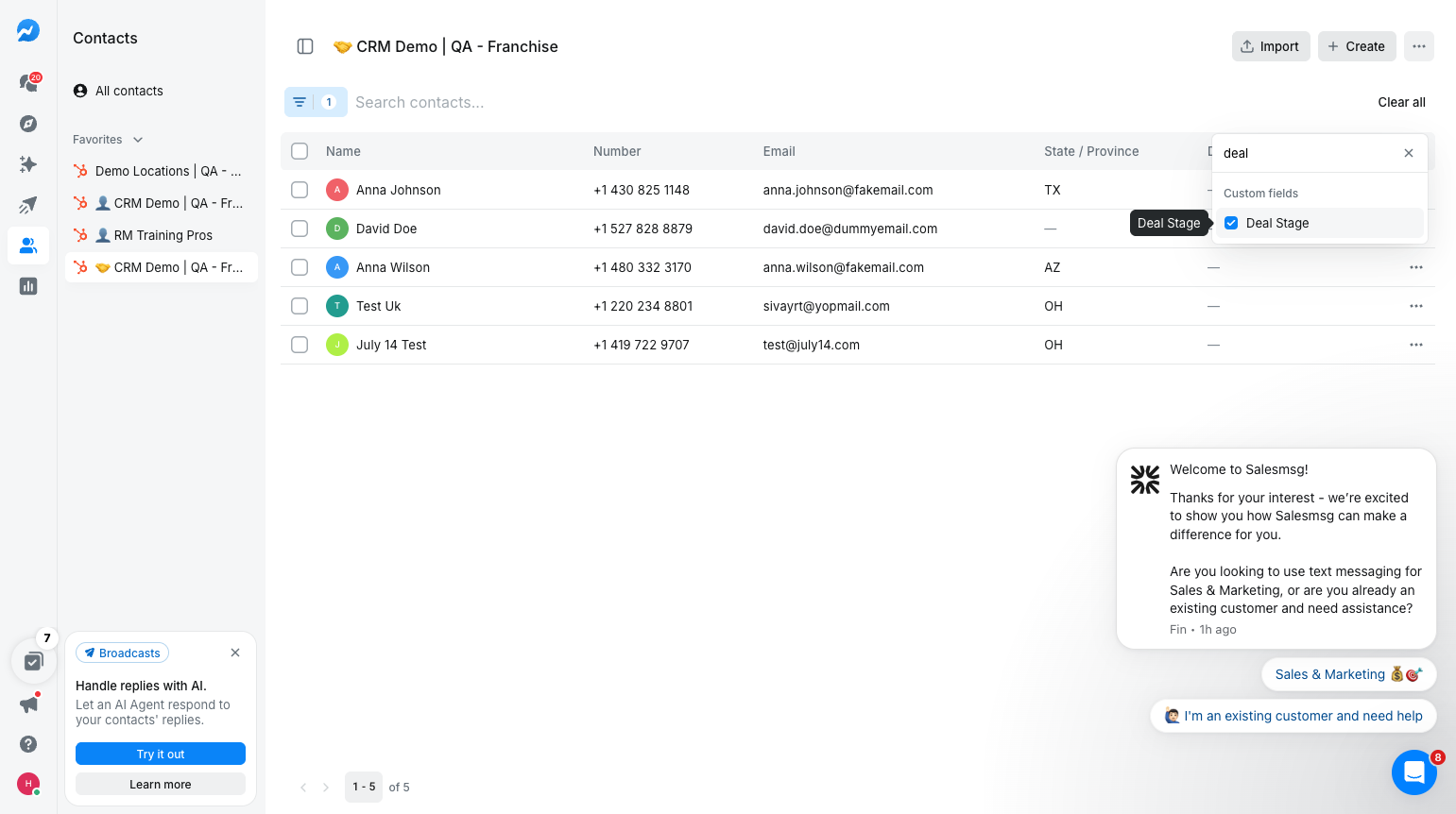Open the compass explore icon in sidebar
Viewport: 1456px width, 814px height.
click(x=28, y=124)
